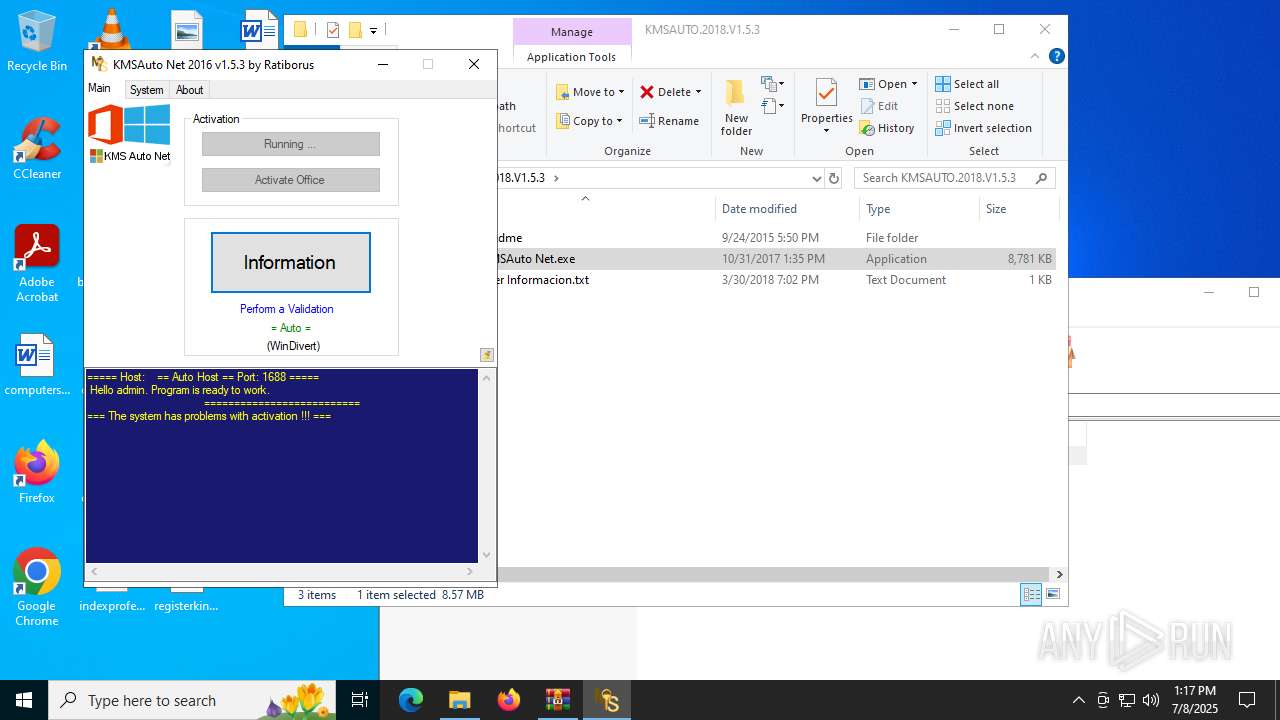Click Perform a Validation link

click(x=287, y=309)
